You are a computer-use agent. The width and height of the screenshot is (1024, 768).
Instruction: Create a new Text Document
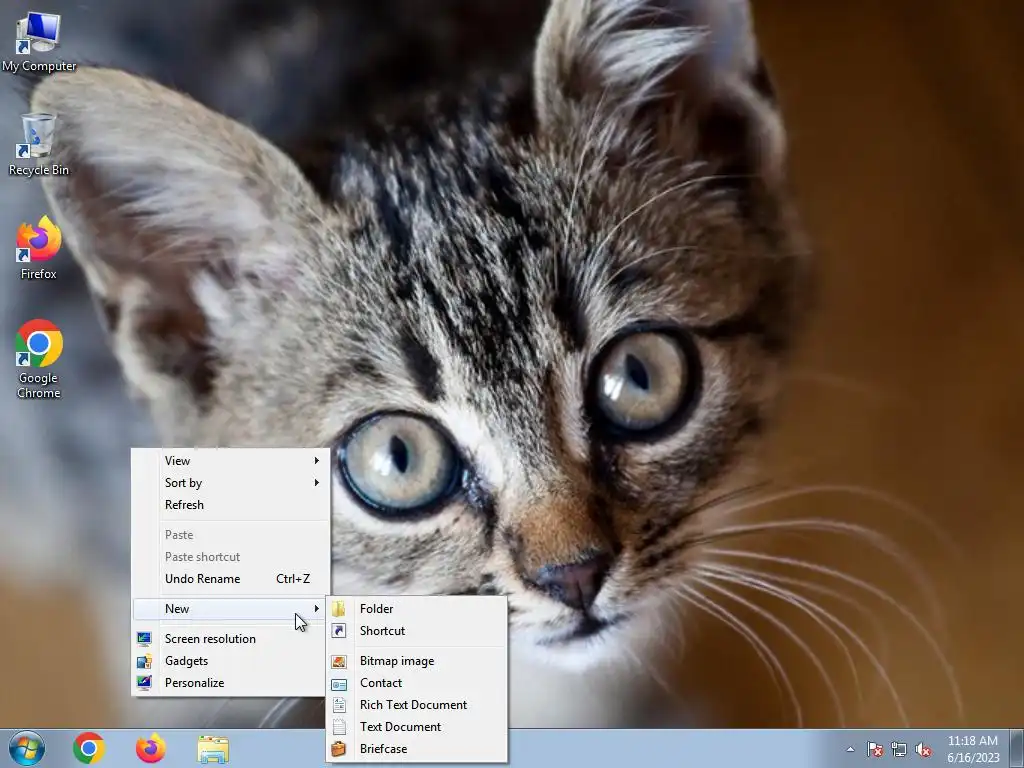coord(417,727)
